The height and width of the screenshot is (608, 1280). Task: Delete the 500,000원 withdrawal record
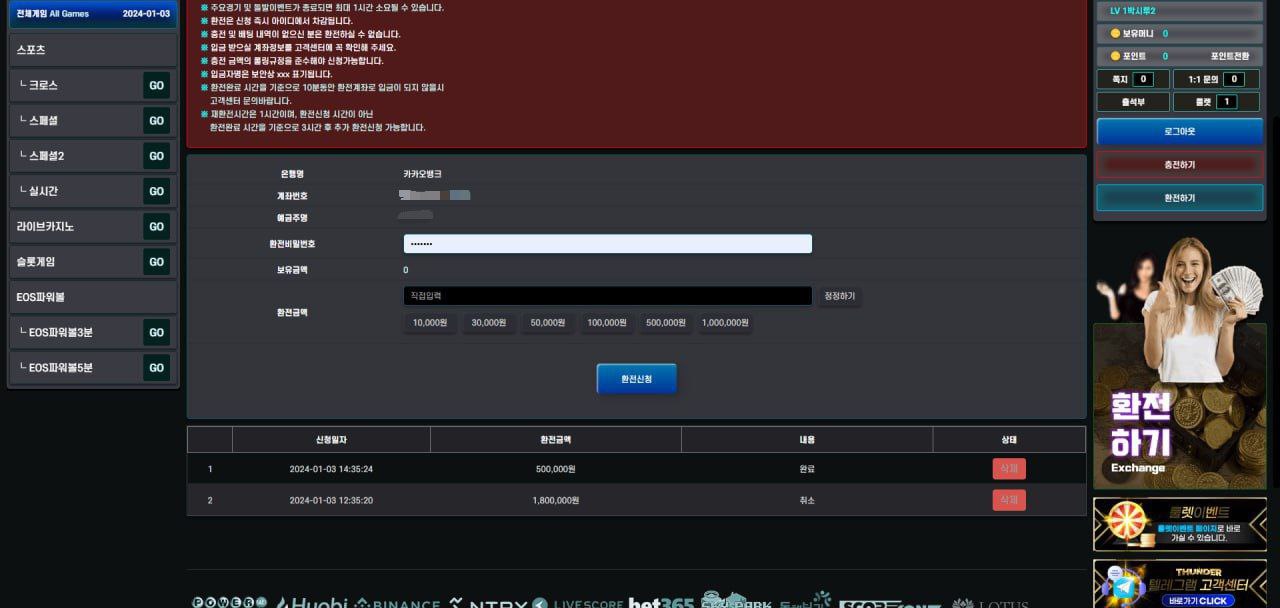point(1008,469)
